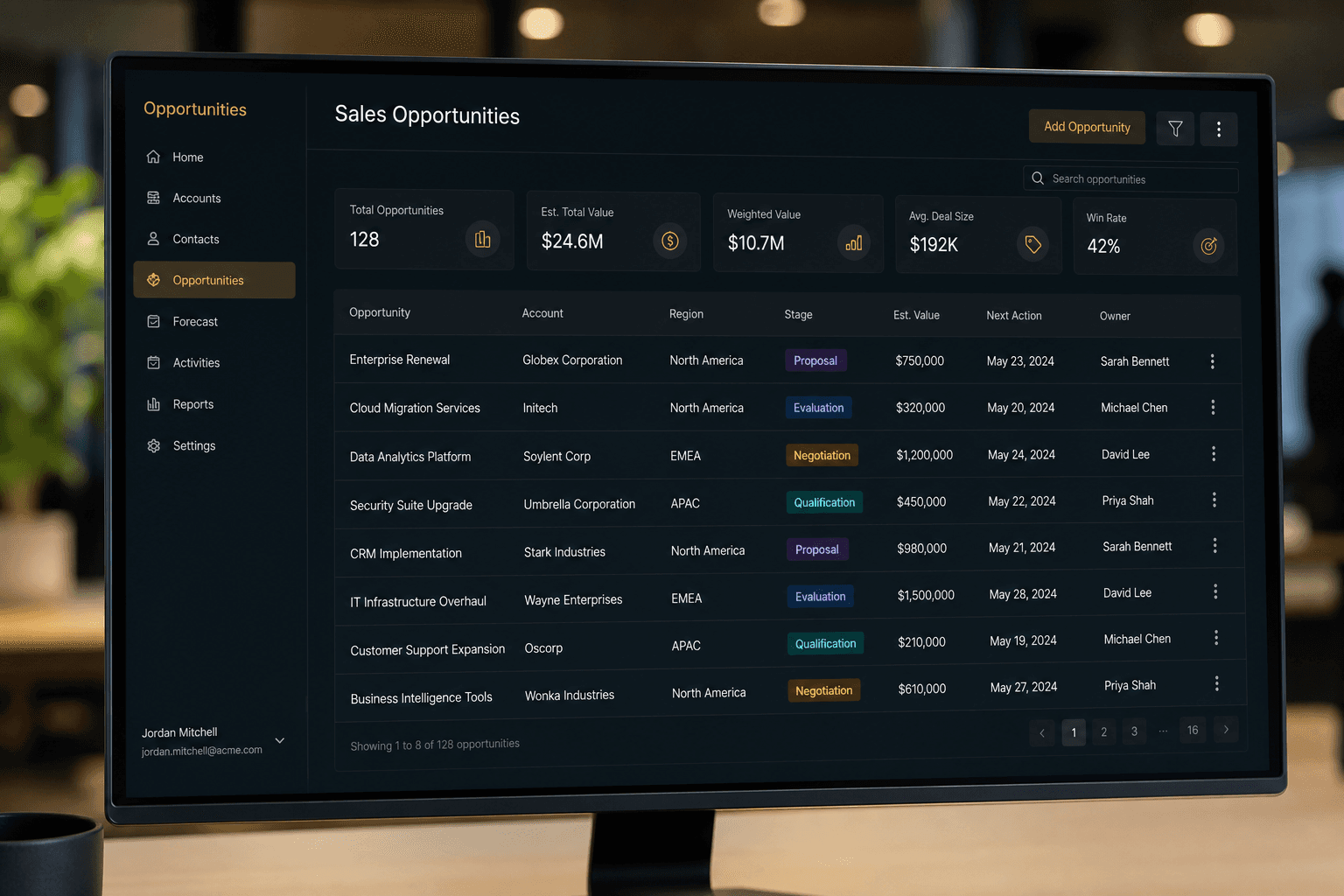Go to the next page arrow

1226,730
